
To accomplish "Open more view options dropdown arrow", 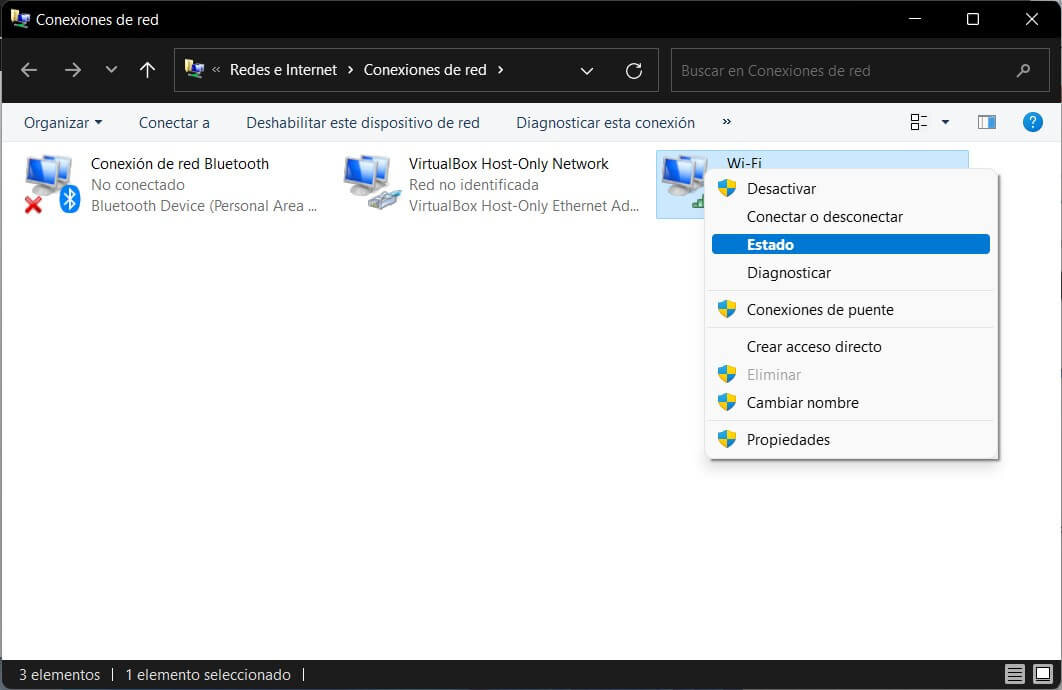I will tap(946, 122).
